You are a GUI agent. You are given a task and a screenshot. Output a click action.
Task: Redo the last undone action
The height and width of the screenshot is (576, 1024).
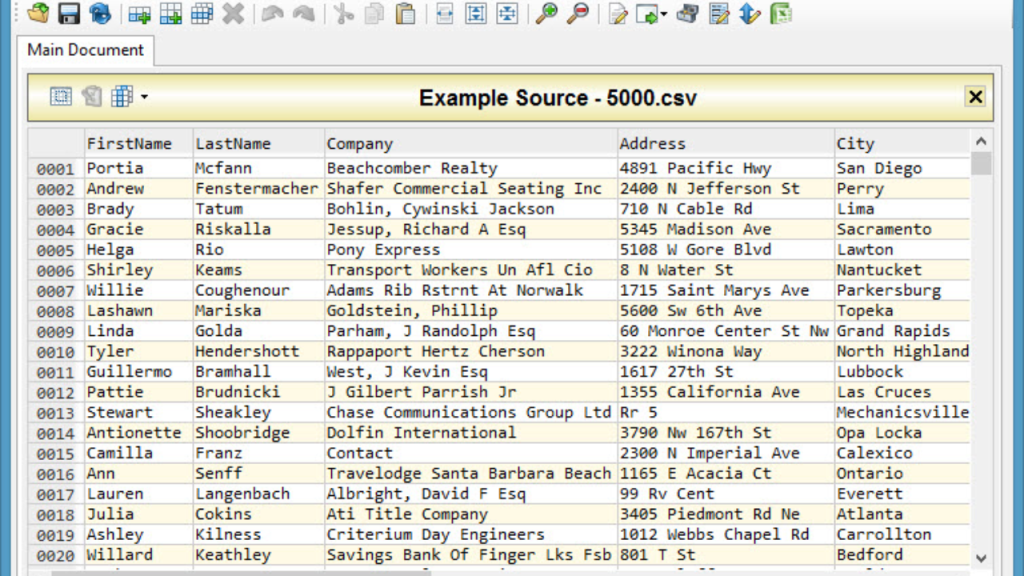[x=304, y=14]
